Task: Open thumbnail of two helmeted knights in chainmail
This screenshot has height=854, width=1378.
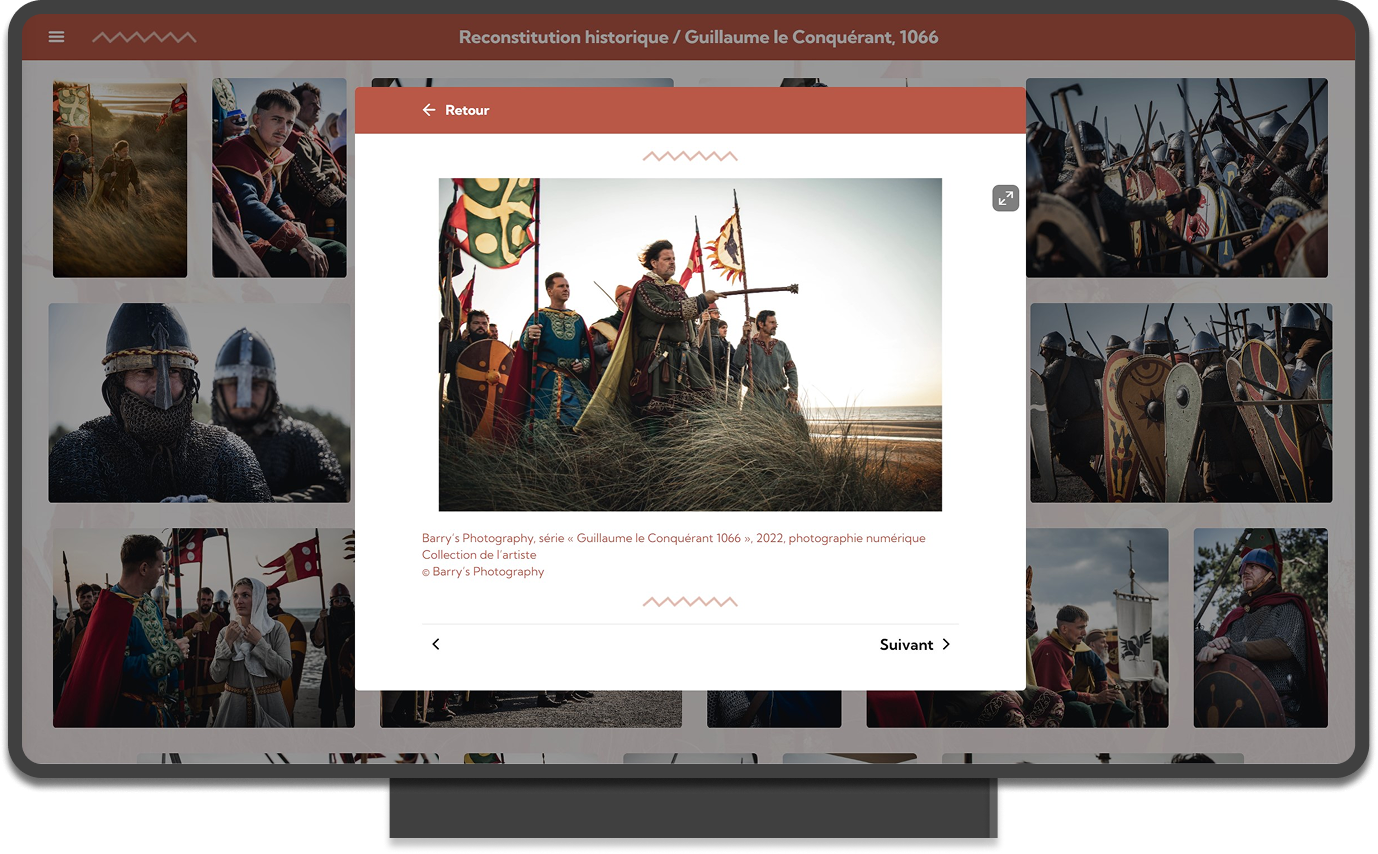Action: [199, 402]
